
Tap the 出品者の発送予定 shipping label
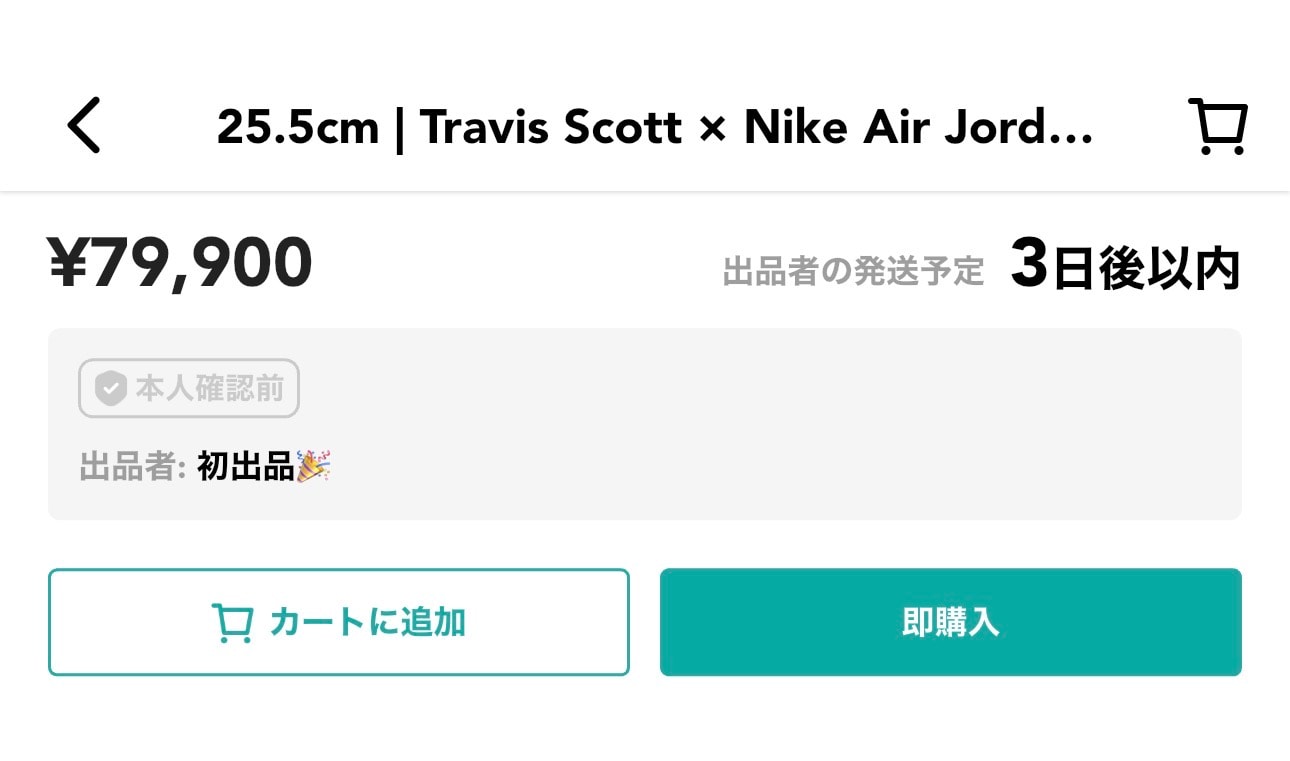click(852, 268)
